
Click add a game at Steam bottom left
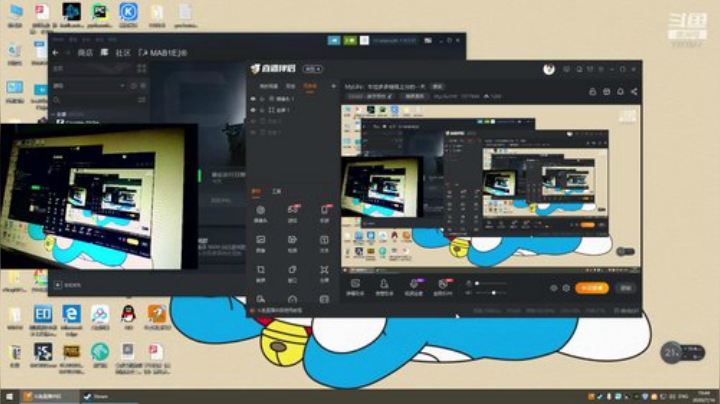click(68, 285)
